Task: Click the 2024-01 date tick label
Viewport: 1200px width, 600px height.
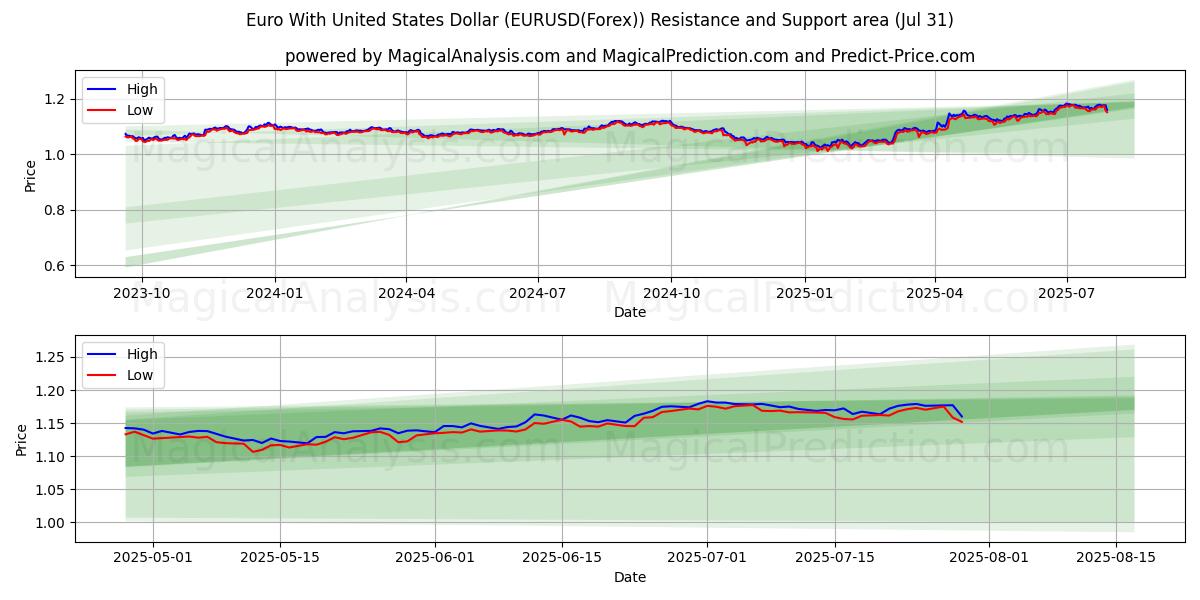Action: pos(274,293)
